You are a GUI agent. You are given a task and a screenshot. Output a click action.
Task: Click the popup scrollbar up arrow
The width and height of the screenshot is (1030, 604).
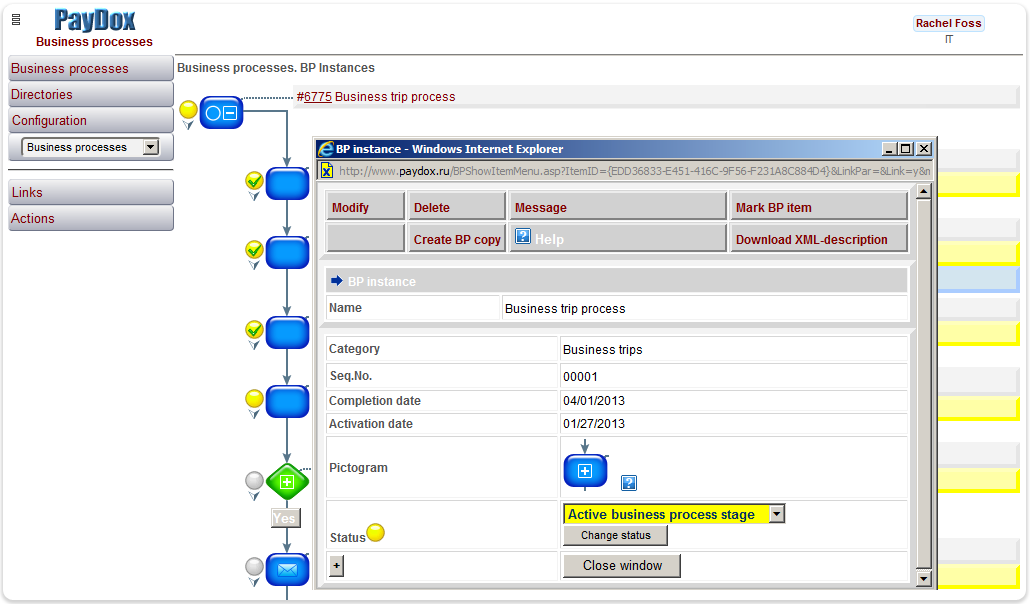[x=924, y=192]
